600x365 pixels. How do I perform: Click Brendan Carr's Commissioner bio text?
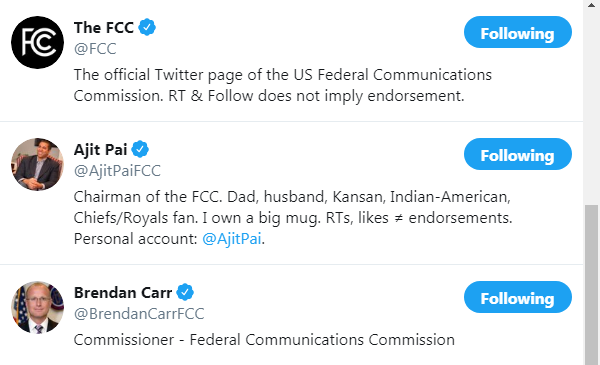264,340
